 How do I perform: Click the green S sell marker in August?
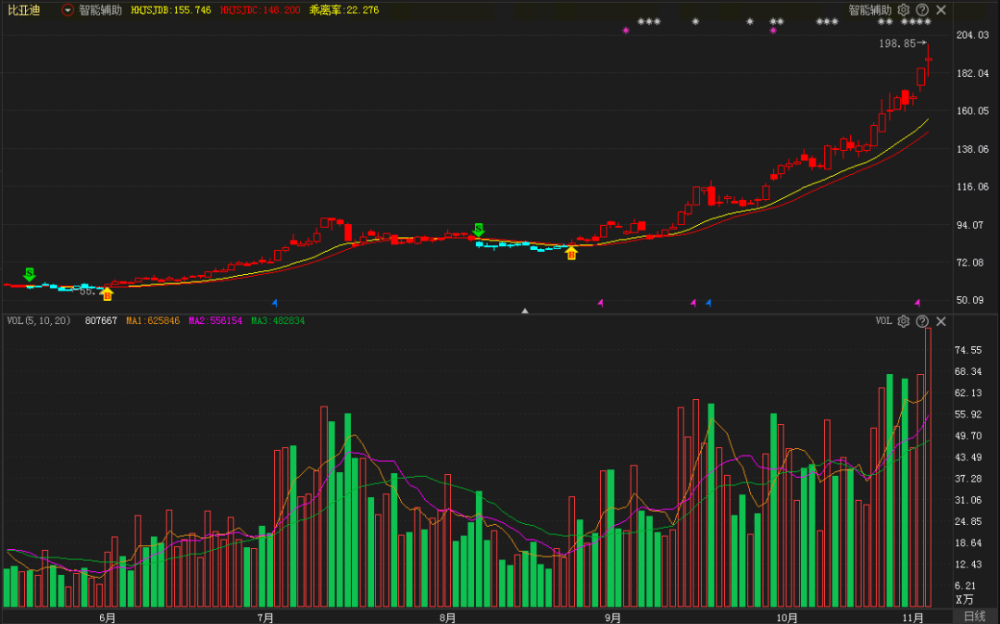tap(478, 230)
